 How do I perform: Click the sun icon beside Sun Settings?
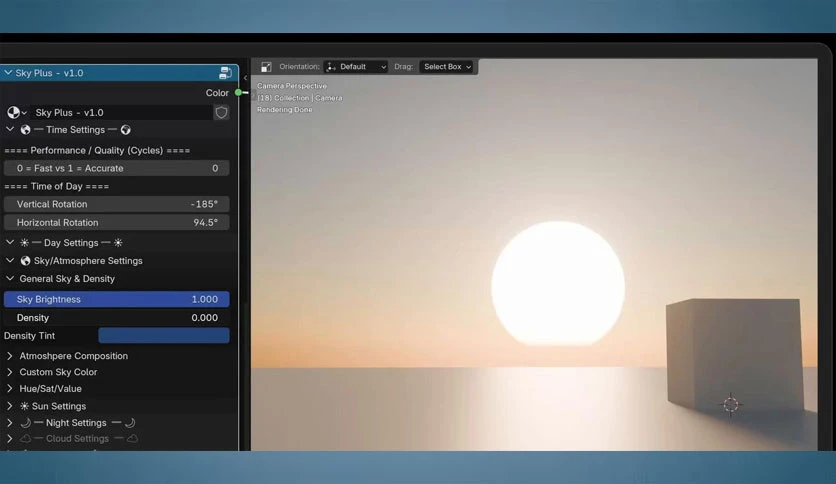tap(25, 406)
